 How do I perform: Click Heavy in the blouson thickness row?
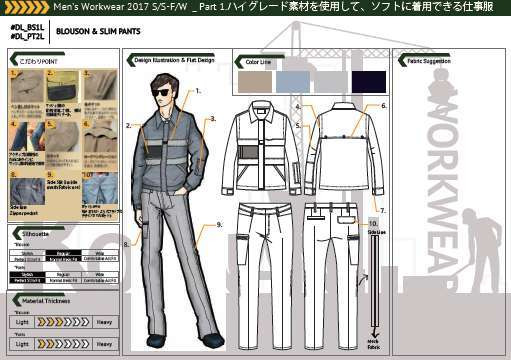click(x=104, y=322)
